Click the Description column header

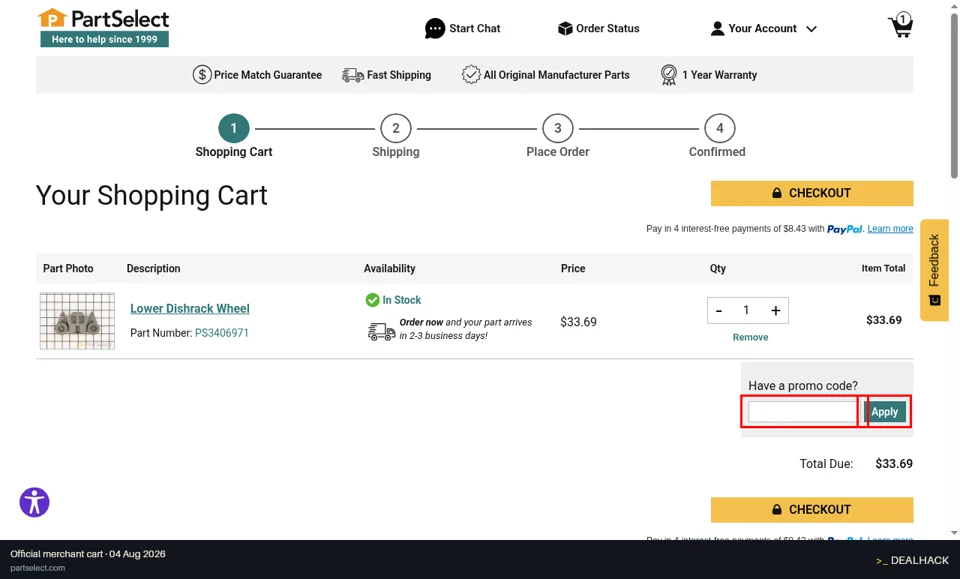[x=153, y=268]
